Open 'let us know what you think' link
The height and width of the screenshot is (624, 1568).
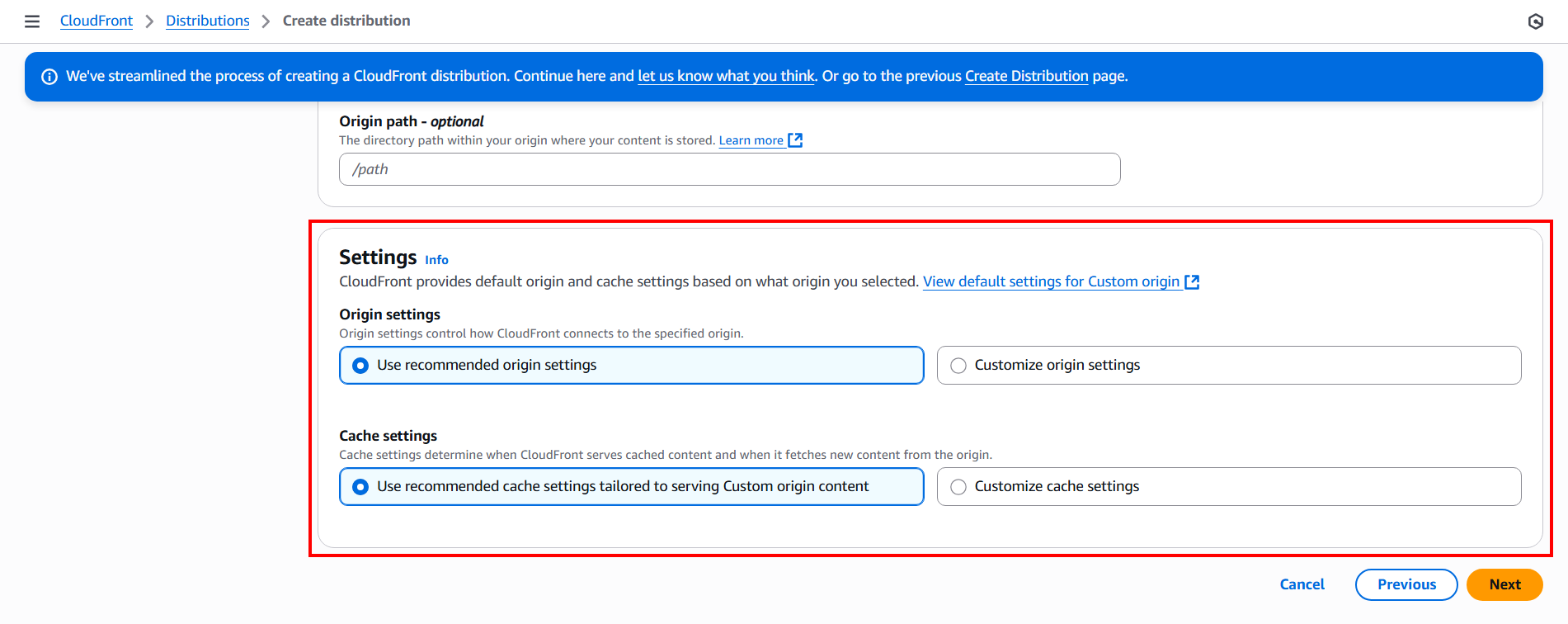(x=726, y=76)
